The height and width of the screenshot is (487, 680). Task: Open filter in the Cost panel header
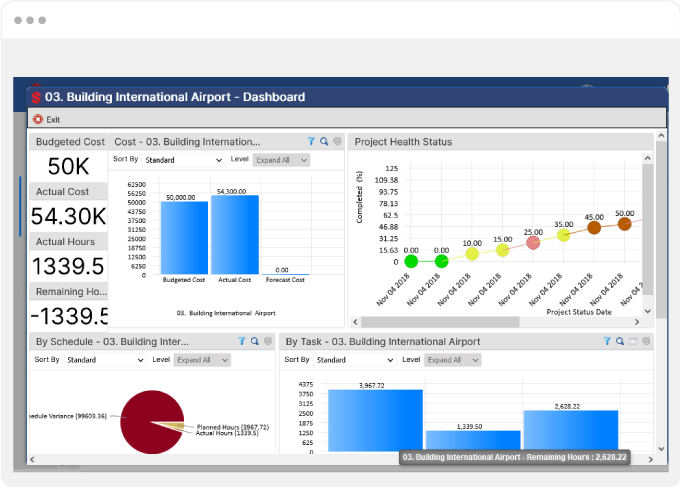pyautogui.click(x=311, y=141)
